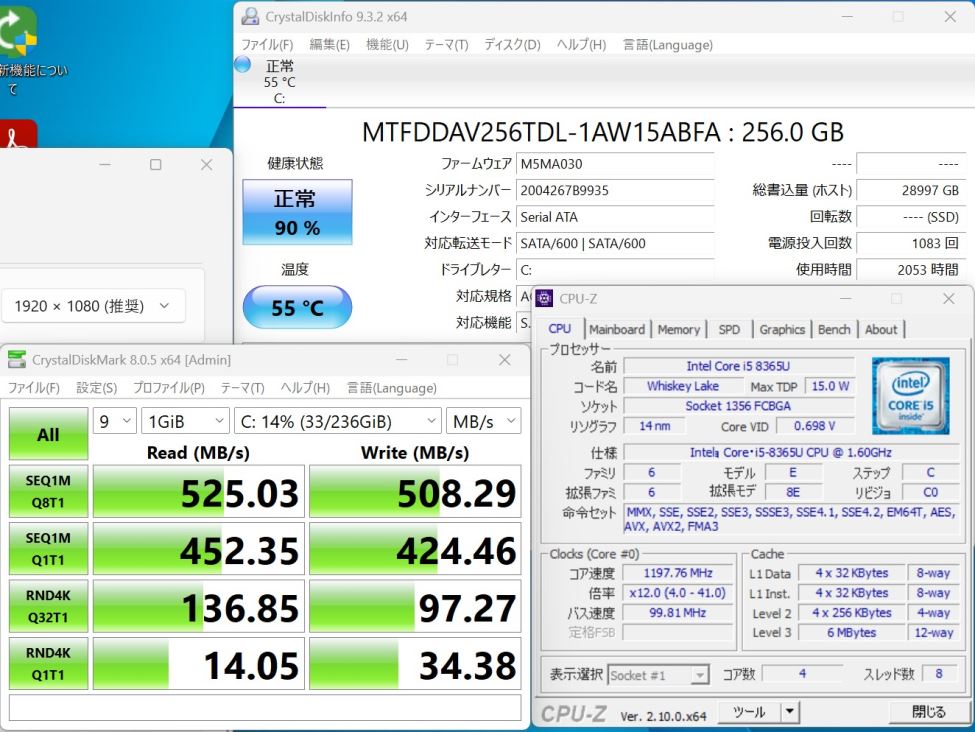Open ファイル(F) menu in CrystalDiskMark
The image size is (975, 732).
34,388
